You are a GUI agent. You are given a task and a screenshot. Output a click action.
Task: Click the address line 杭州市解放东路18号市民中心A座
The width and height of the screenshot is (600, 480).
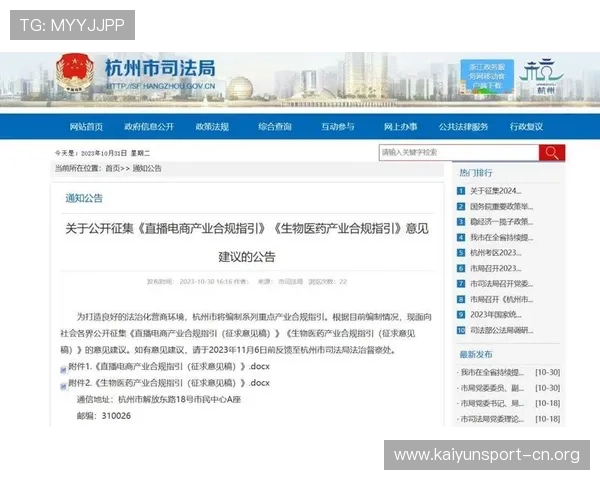[x=179, y=400]
